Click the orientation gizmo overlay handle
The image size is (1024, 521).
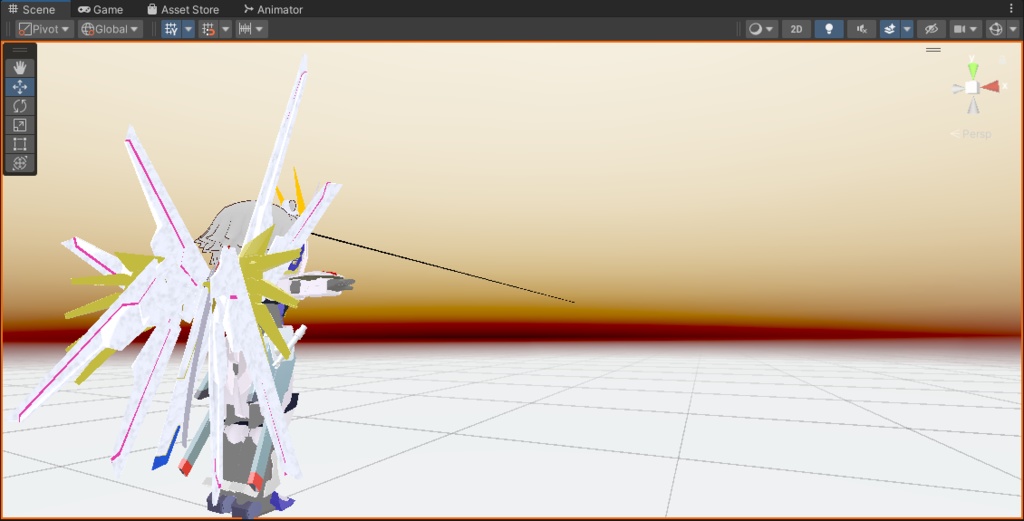click(933, 50)
